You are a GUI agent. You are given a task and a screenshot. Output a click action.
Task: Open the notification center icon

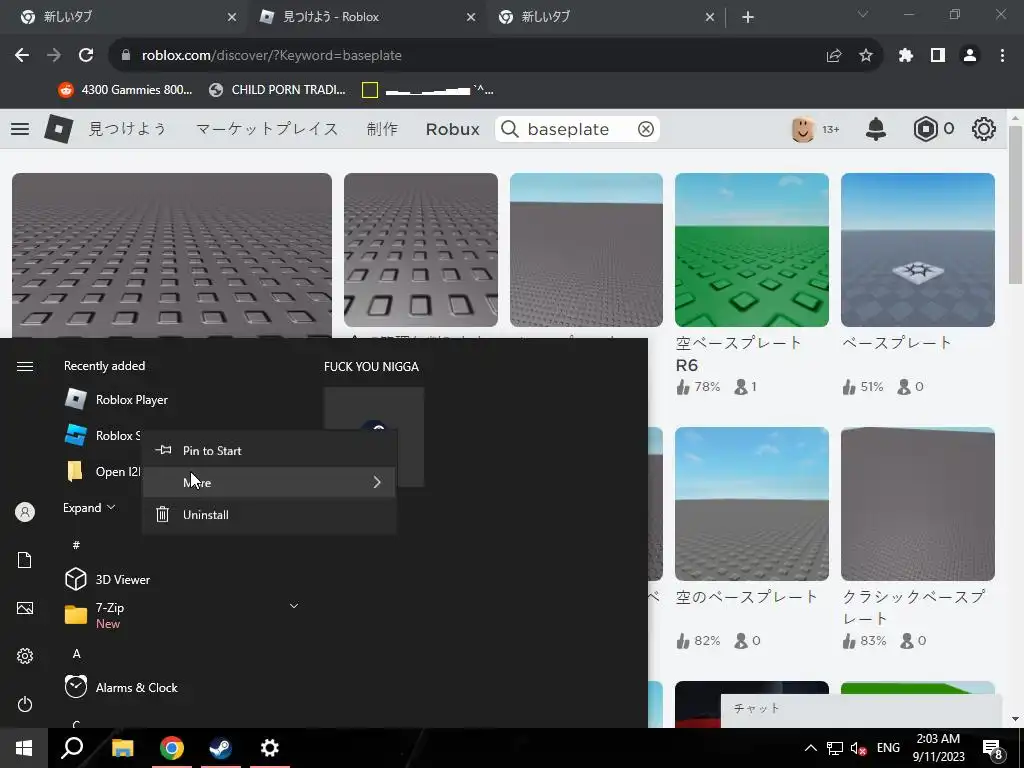pyautogui.click(x=993, y=748)
